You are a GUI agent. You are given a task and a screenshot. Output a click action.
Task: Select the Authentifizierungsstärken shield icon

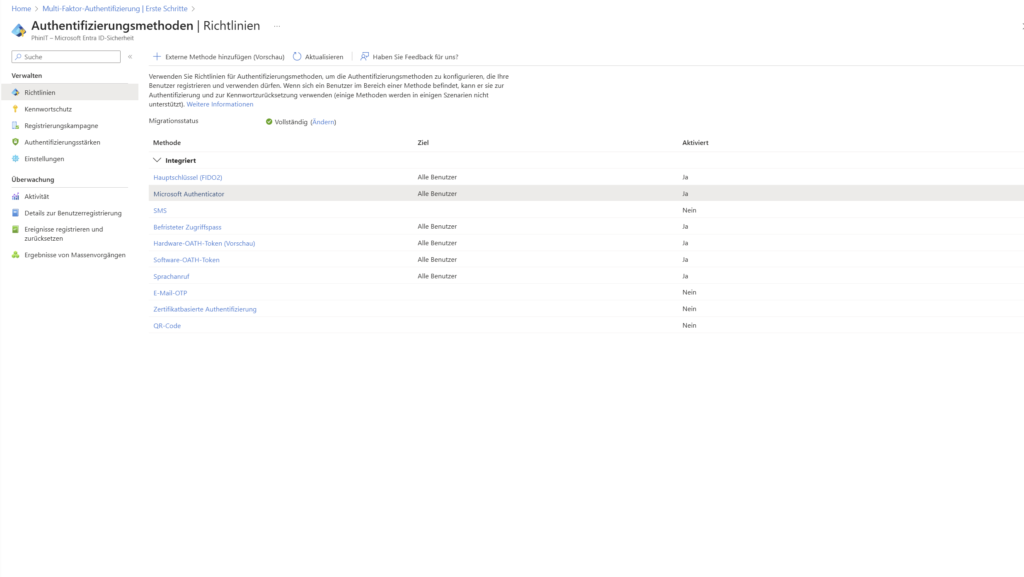tap(15, 142)
